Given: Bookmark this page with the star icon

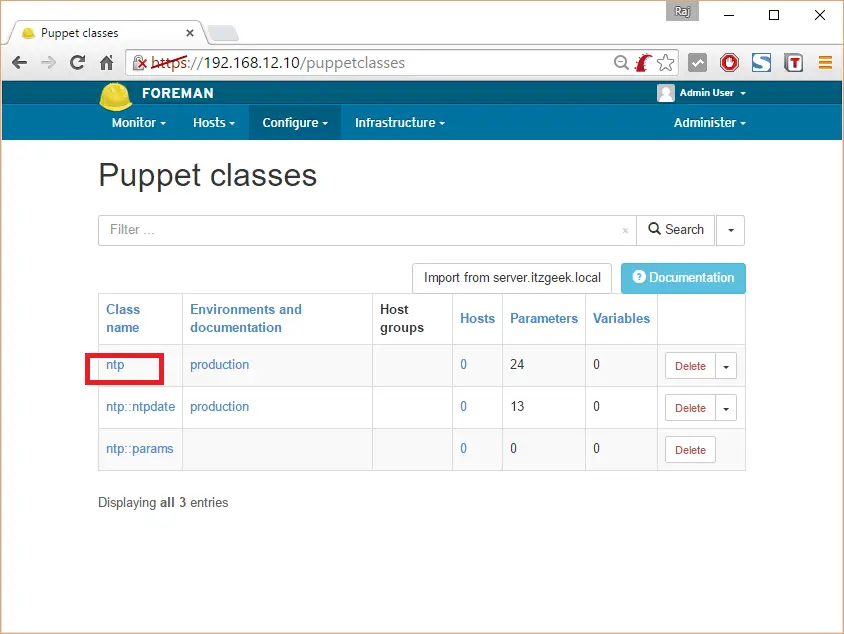Looking at the screenshot, I should pyautogui.click(x=665, y=63).
